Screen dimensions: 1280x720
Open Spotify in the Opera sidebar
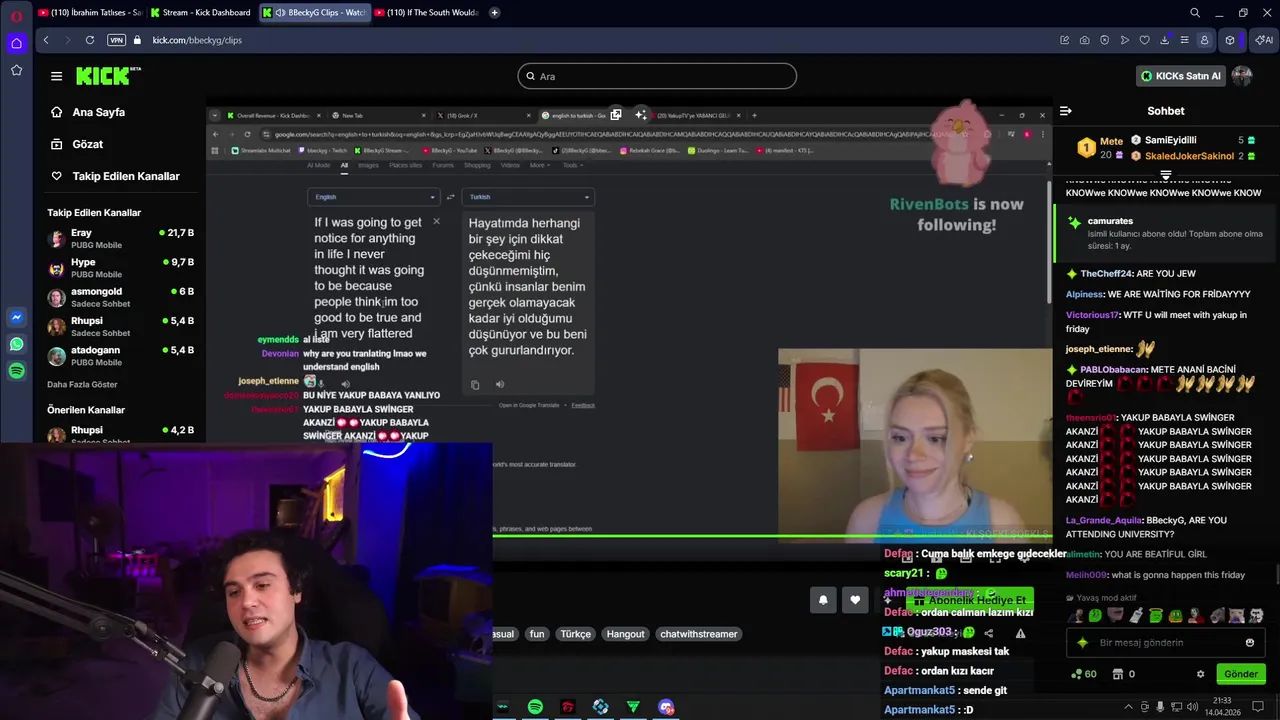[x=16, y=371]
